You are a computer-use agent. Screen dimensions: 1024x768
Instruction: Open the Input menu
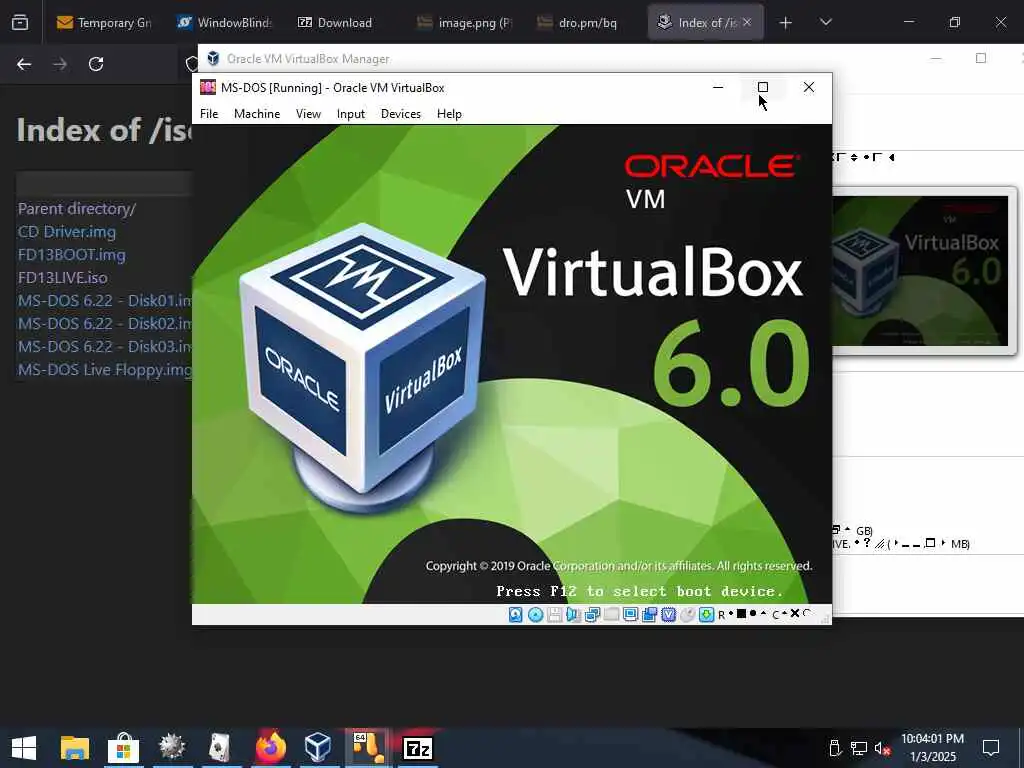351,114
